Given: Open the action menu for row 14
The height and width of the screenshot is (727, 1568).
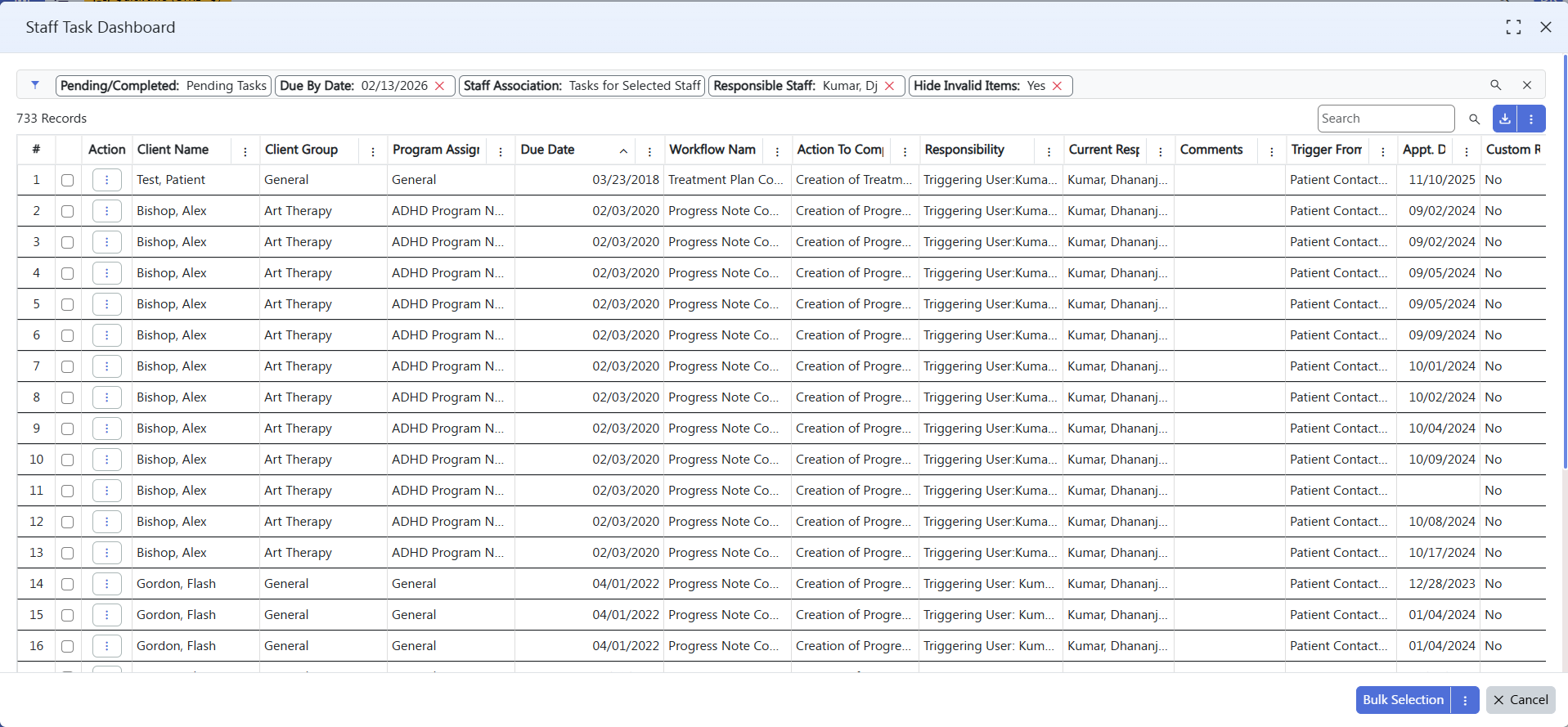Looking at the screenshot, I should click(x=107, y=584).
